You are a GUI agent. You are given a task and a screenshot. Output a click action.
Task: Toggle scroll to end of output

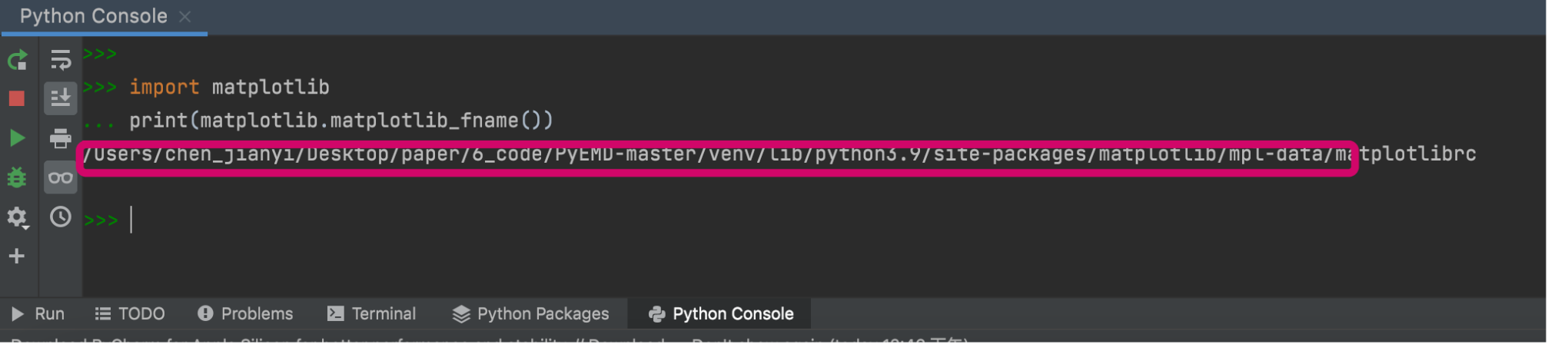pyautogui.click(x=60, y=98)
